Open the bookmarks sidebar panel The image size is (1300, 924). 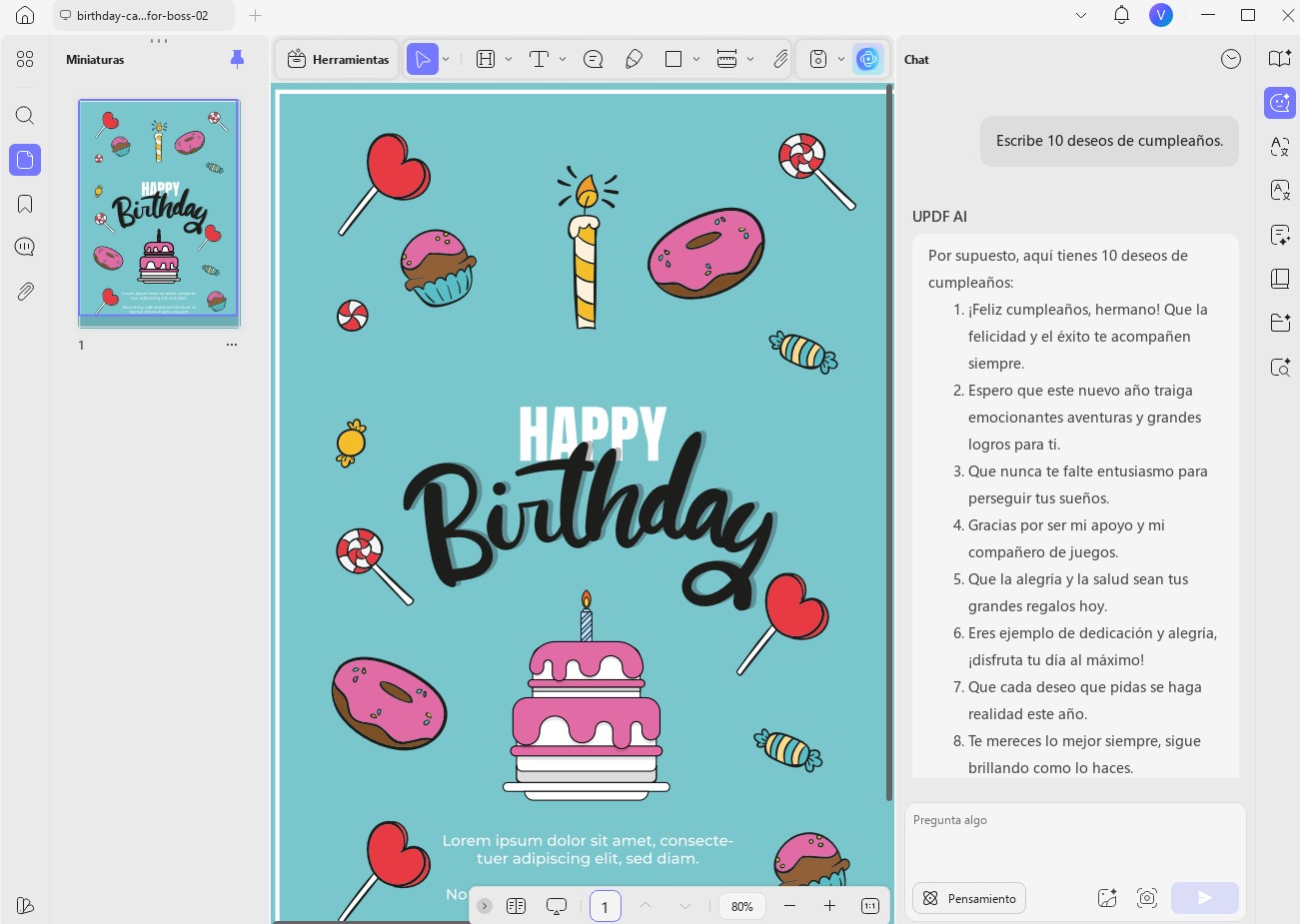point(25,204)
